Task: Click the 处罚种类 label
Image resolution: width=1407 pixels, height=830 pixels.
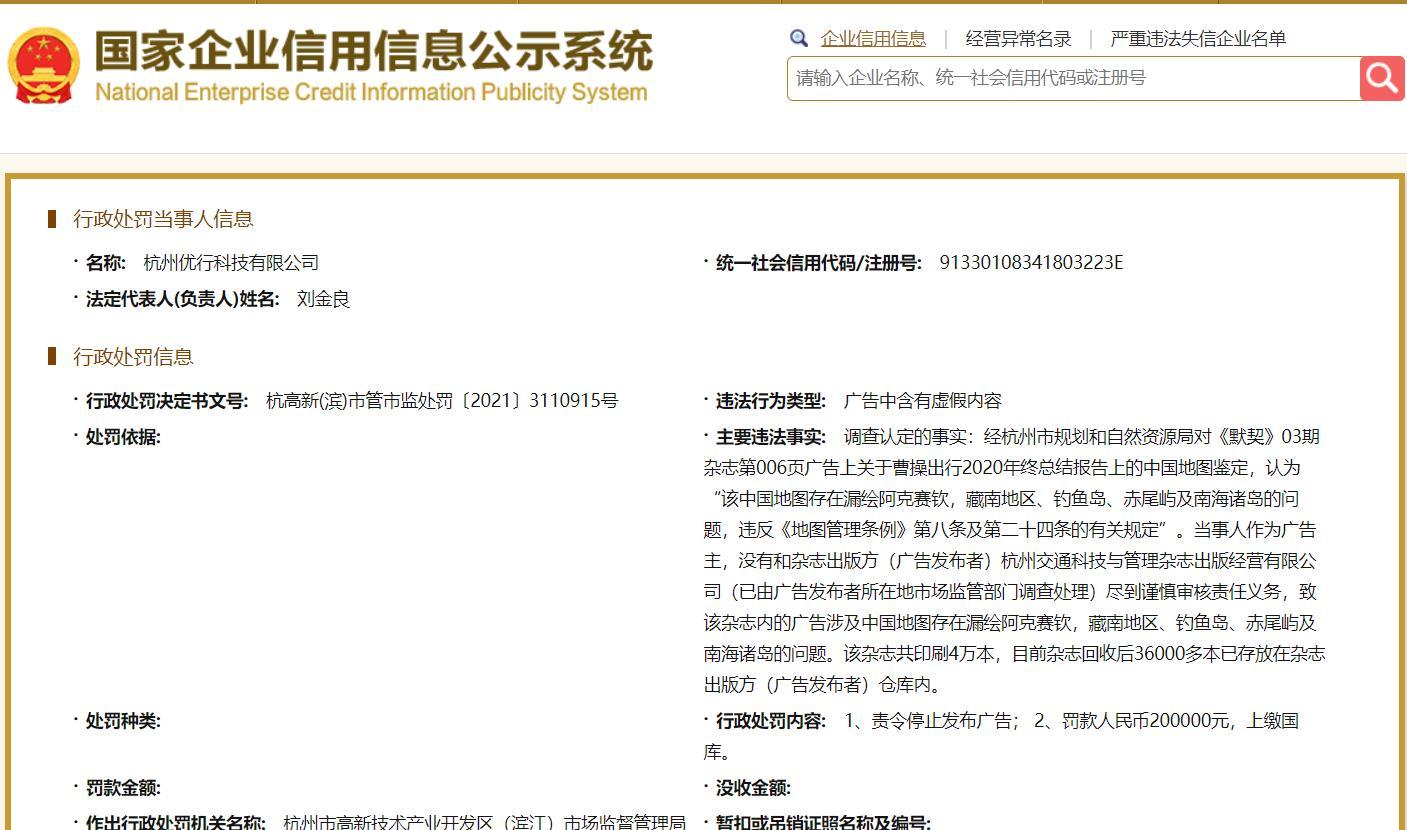Action: click(x=123, y=721)
